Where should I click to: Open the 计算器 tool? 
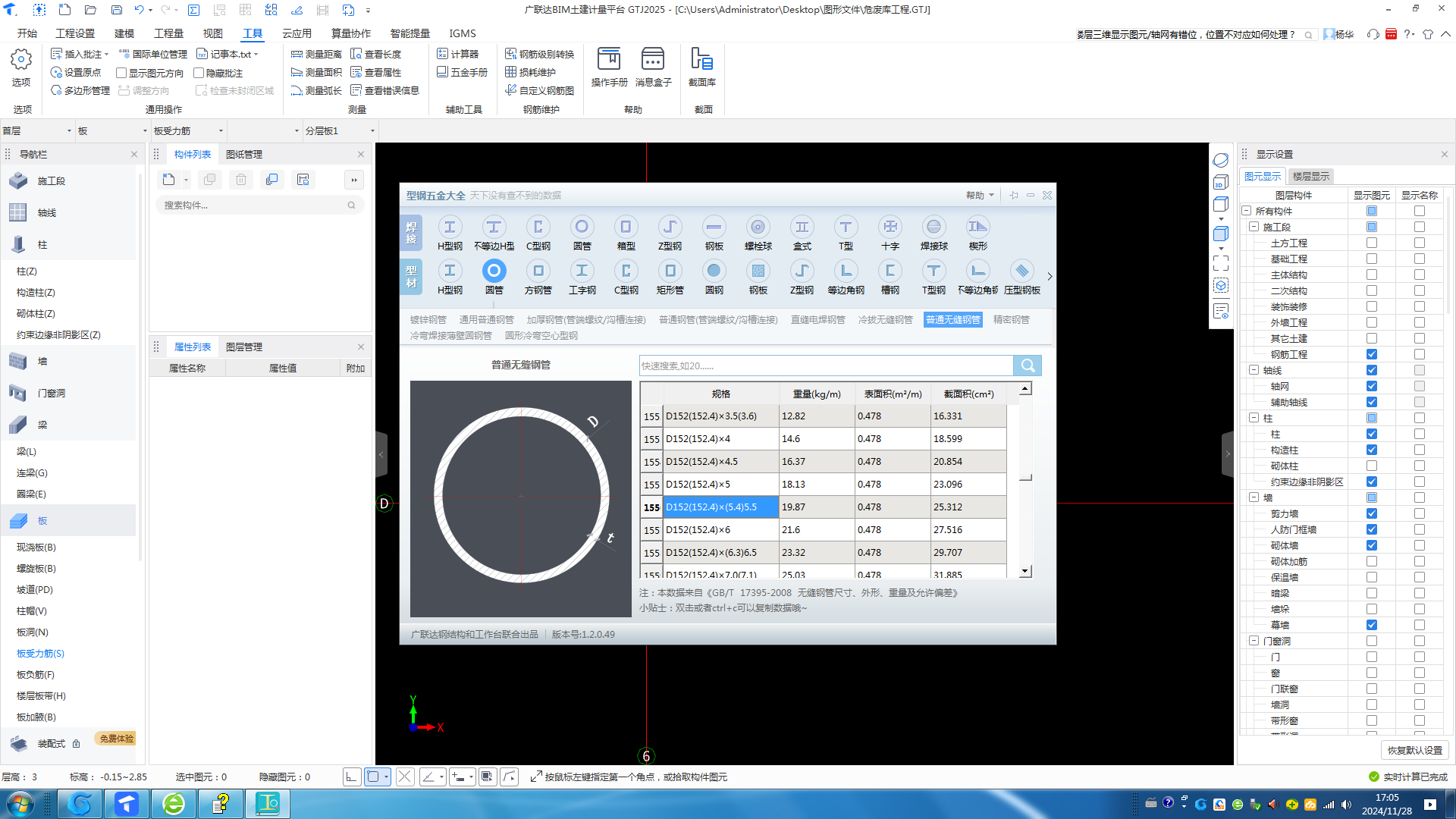coord(458,54)
